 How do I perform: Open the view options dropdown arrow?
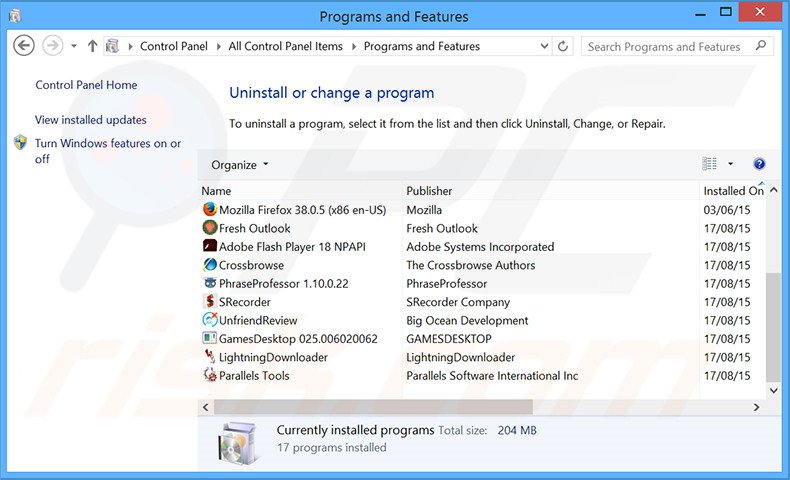click(731, 164)
